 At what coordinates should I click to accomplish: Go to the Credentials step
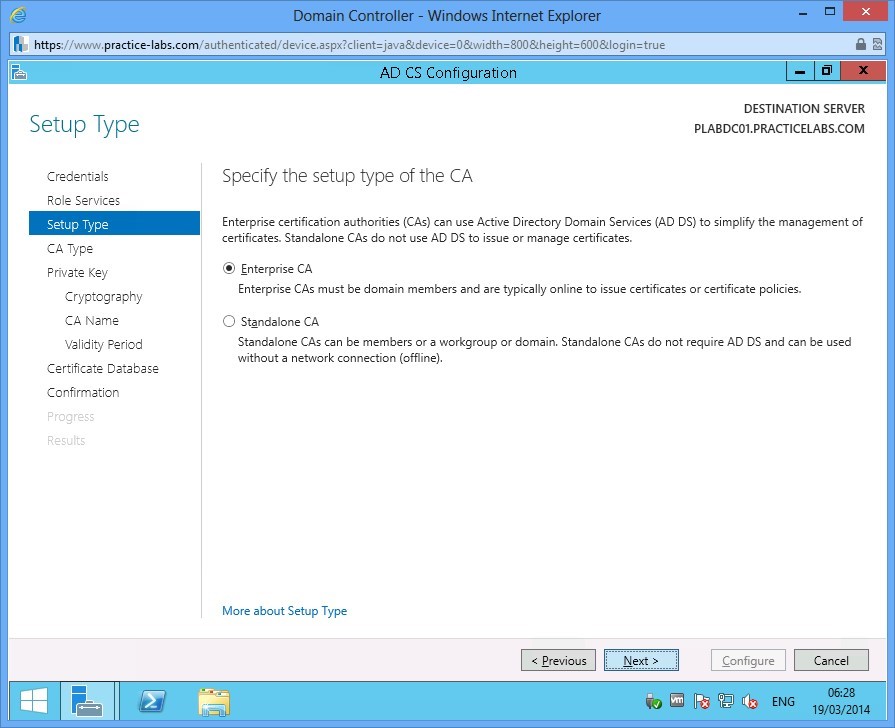point(78,176)
